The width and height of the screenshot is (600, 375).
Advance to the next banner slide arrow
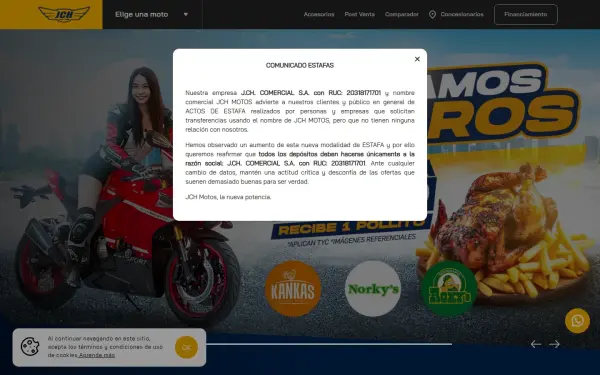point(554,344)
